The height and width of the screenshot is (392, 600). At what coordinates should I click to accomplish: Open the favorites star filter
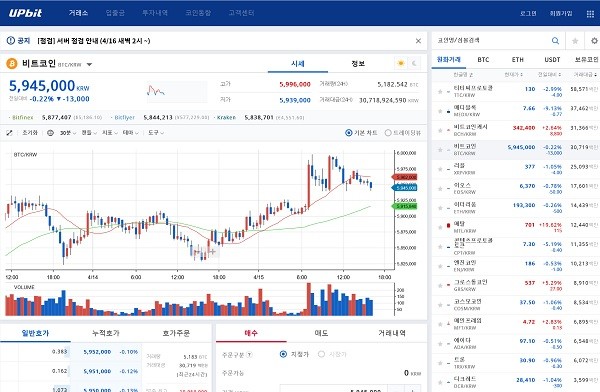(x=575, y=41)
